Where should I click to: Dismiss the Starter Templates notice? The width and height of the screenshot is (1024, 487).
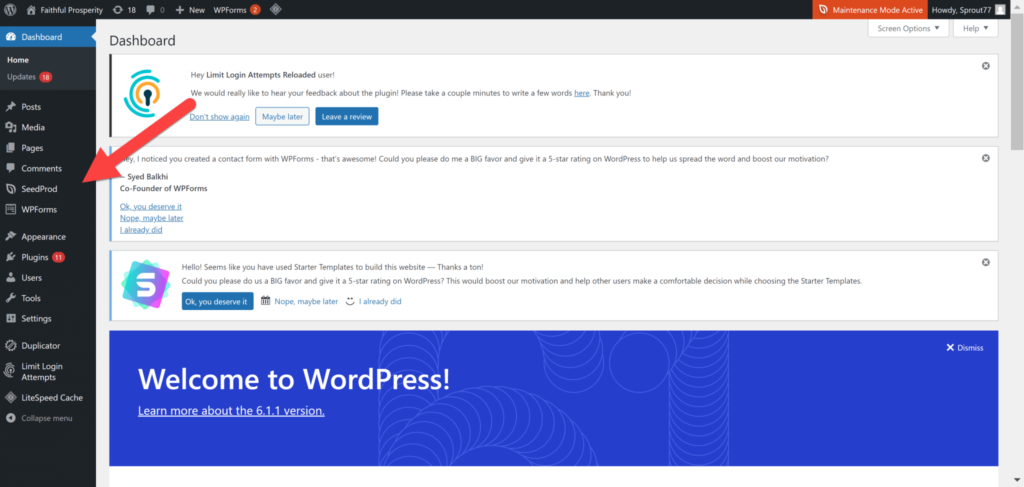[986, 262]
